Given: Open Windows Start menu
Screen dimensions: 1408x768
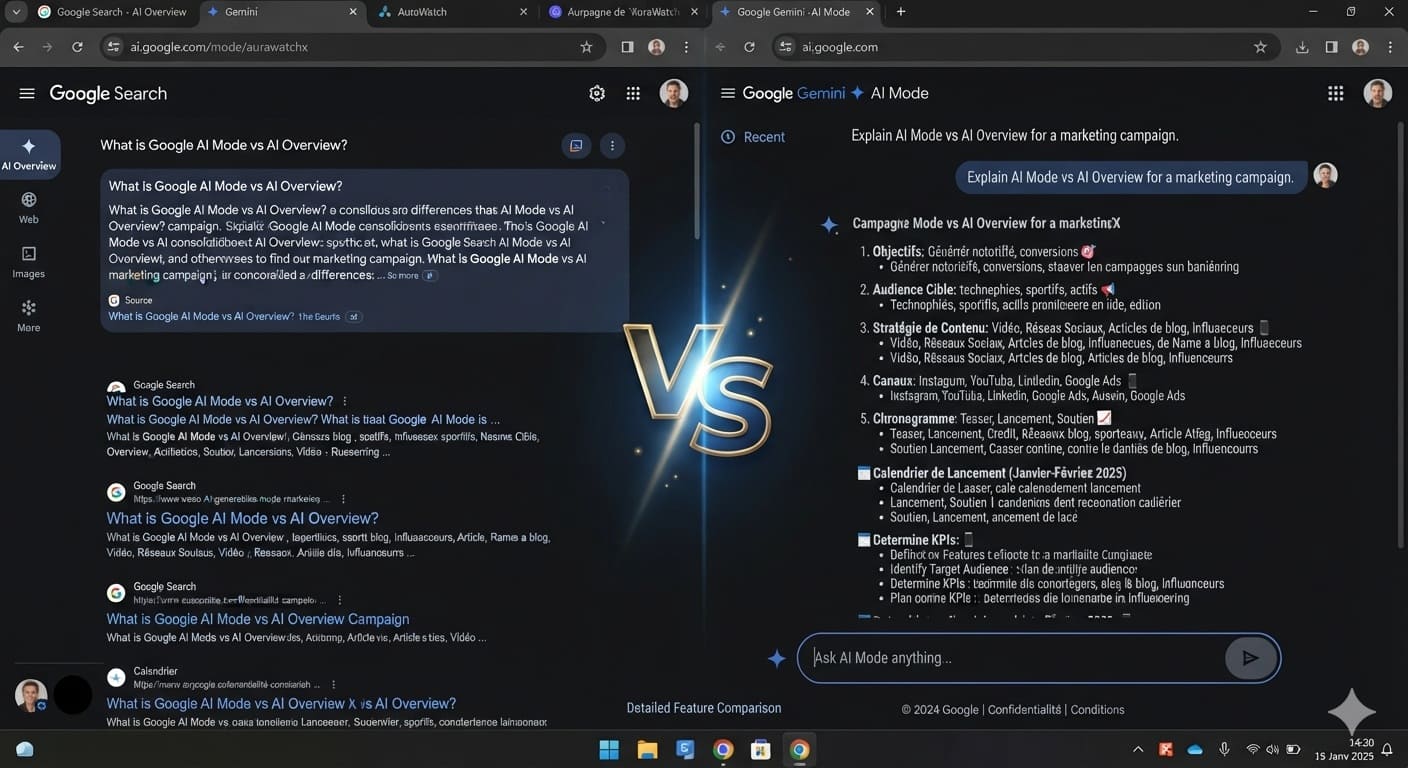Looking at the screenshot, I should coord(609,749).
